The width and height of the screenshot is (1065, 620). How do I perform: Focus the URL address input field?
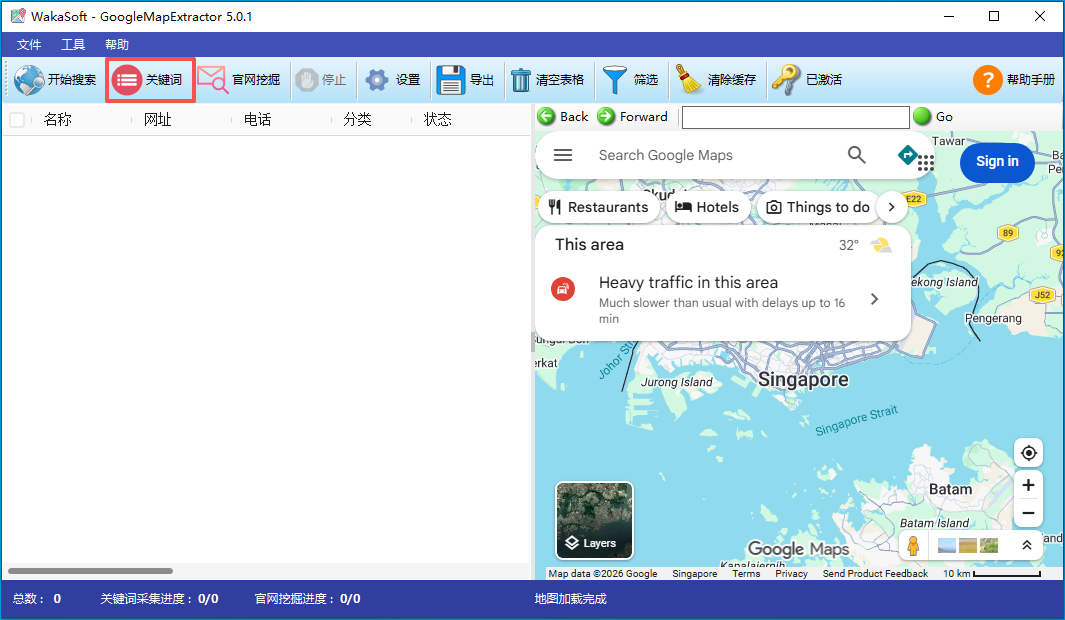tap(795, 117)
